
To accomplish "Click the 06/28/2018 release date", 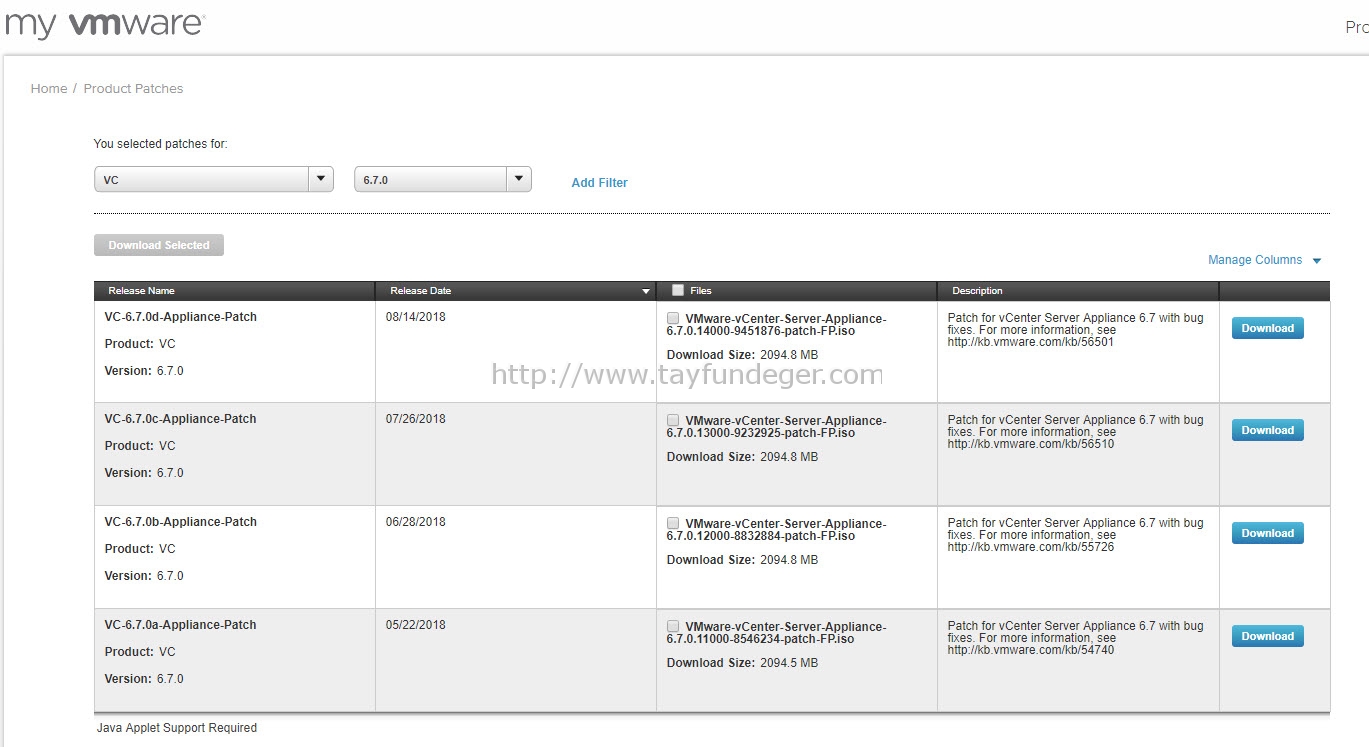I will (x=415, y=522).
